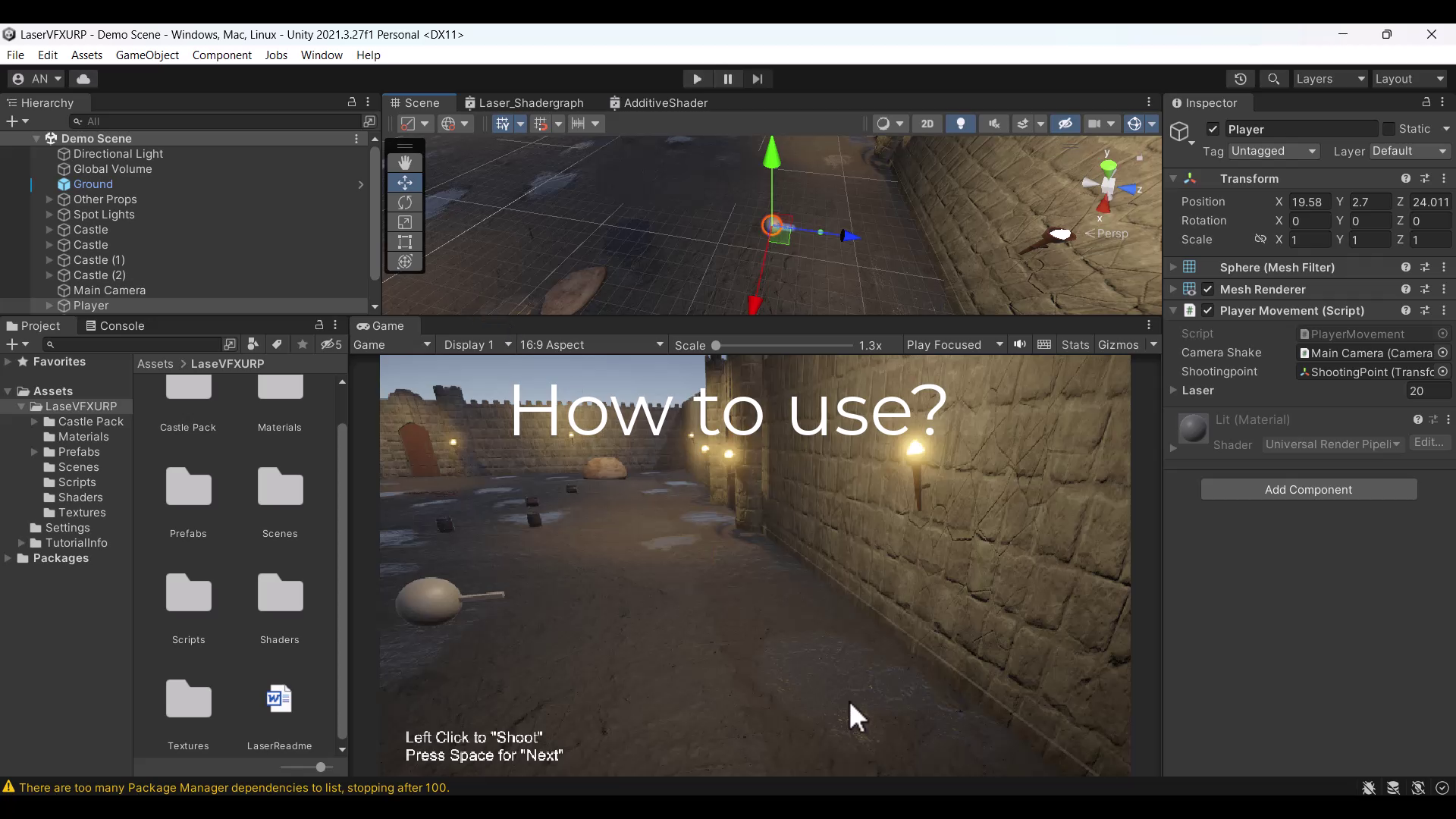Switch to the AdditiveShader tab
The height and width of the screenshot is (819, 1456).
[x=659, y=103]
